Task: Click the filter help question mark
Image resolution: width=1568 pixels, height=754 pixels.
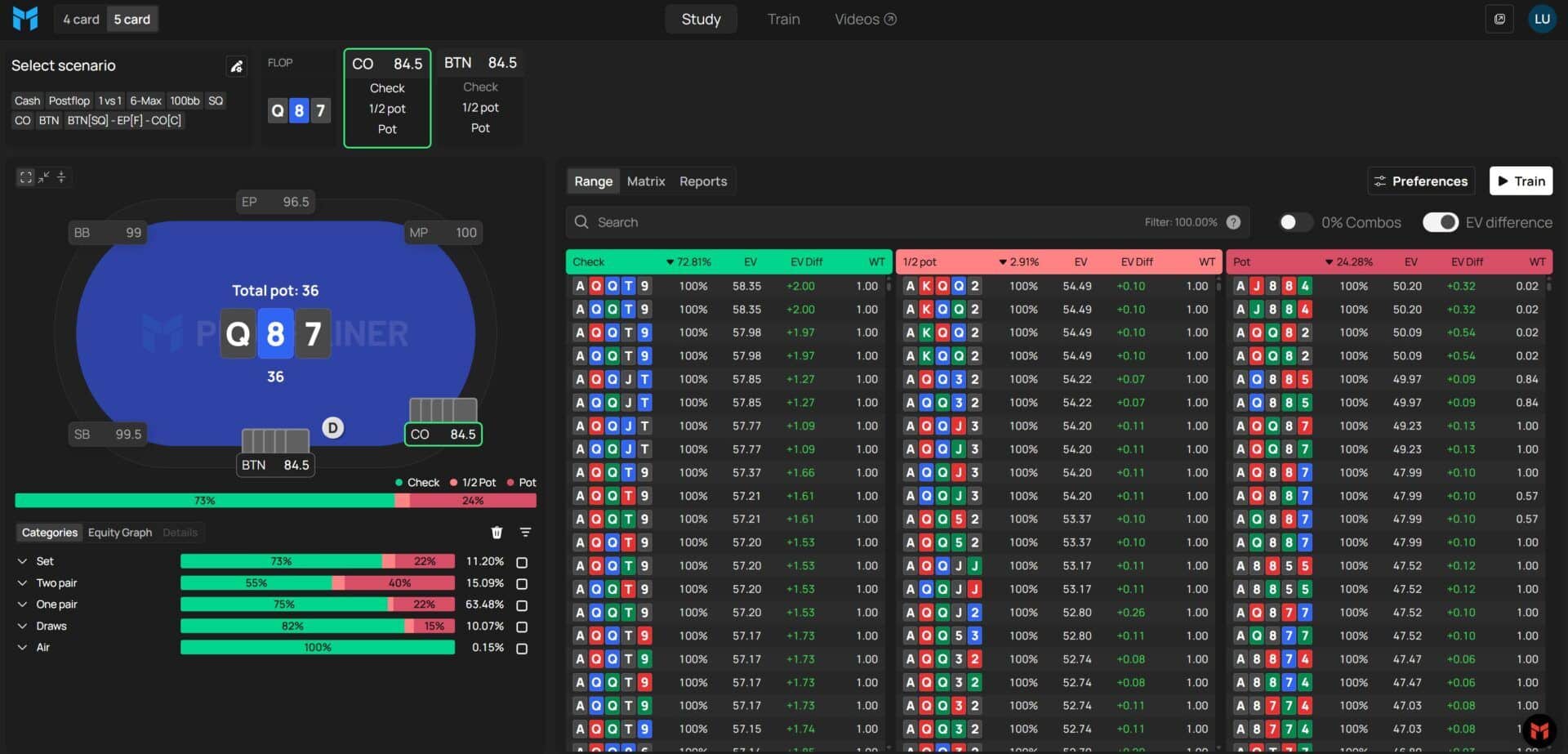Action: pos(1233,222)
